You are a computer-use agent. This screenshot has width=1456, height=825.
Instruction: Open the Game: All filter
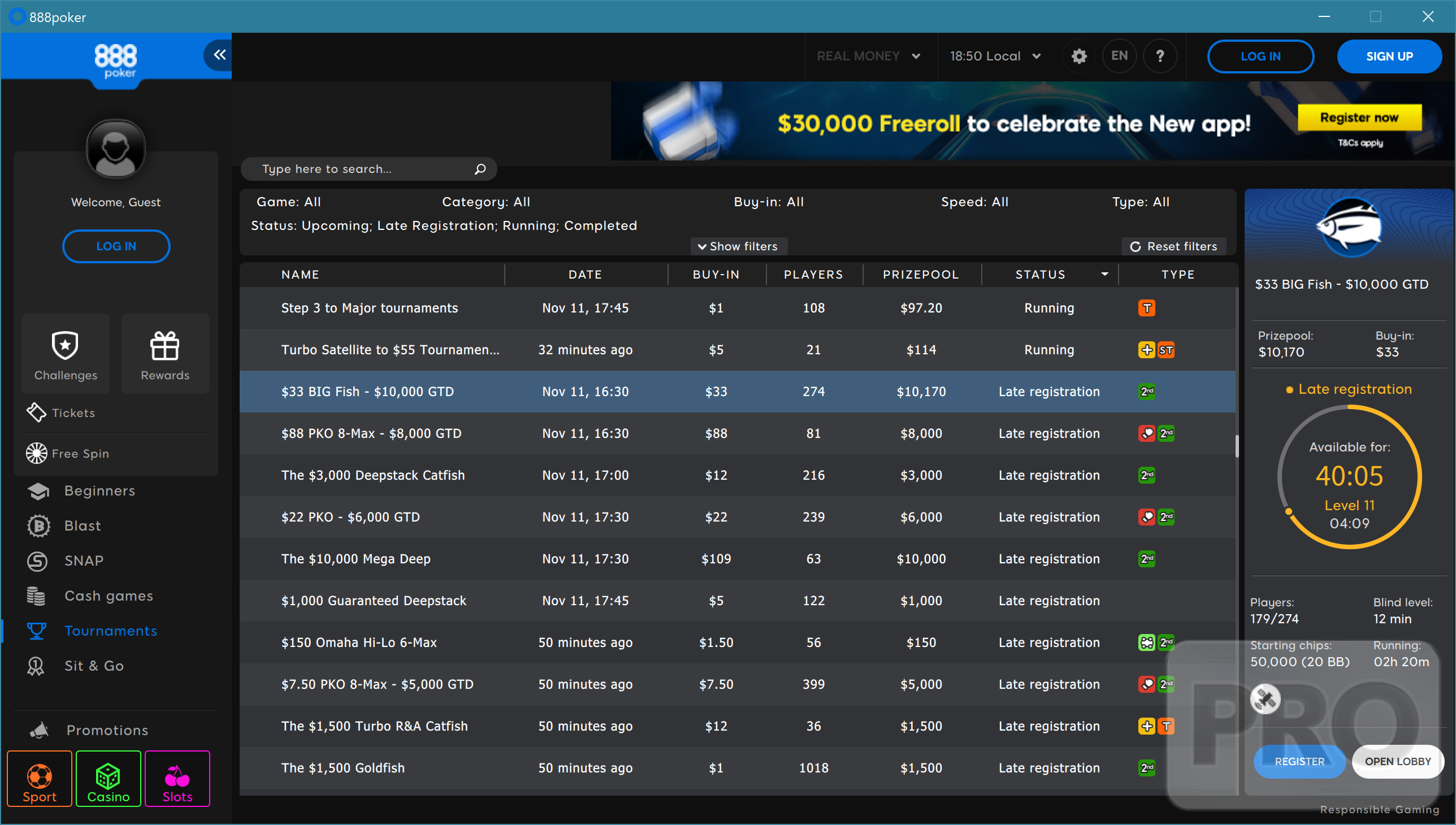pos(289,202)
